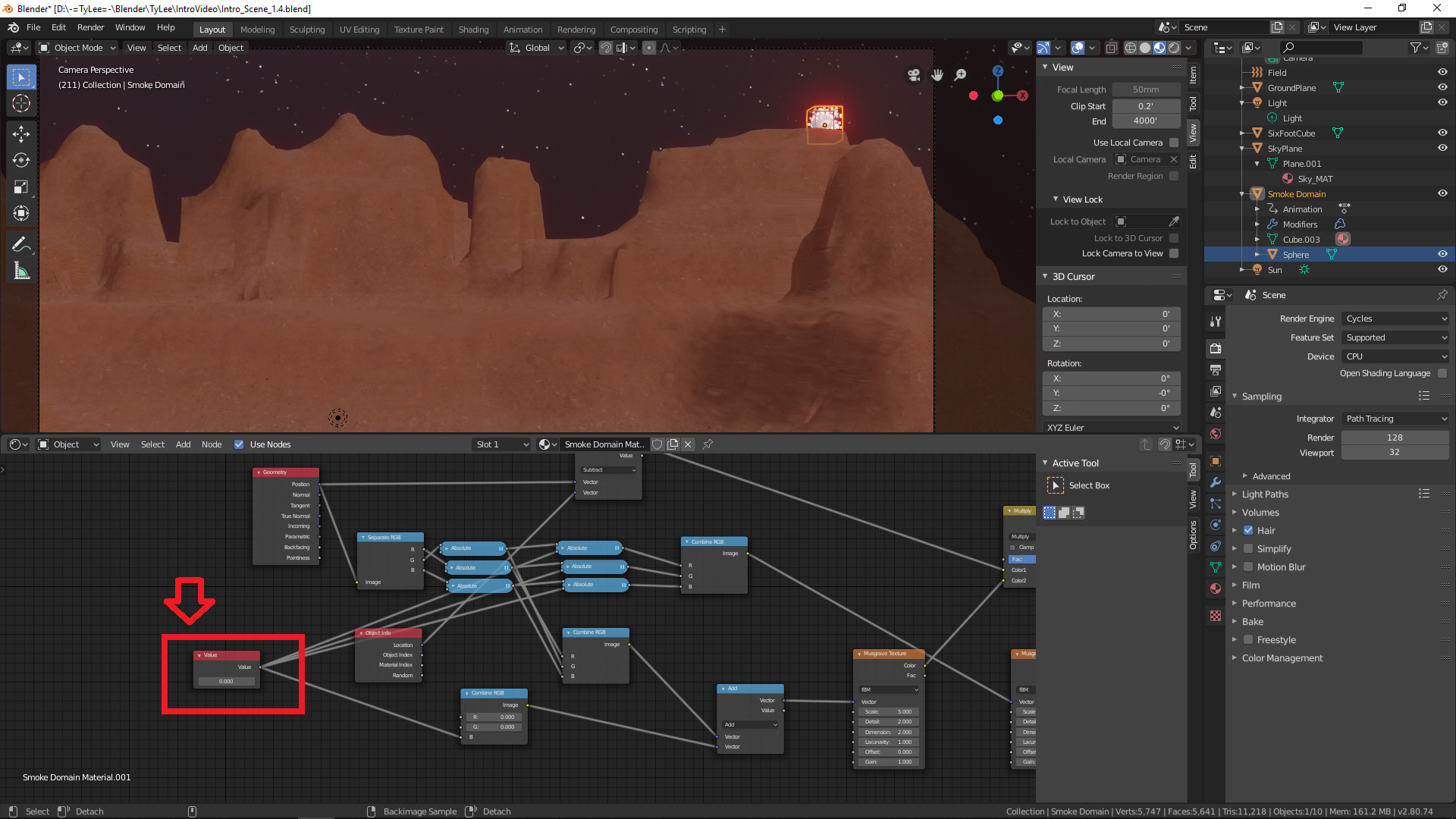
Task: Toggle X-ray mode icon
Action: pyautogui.click(x=1111, y=48)
